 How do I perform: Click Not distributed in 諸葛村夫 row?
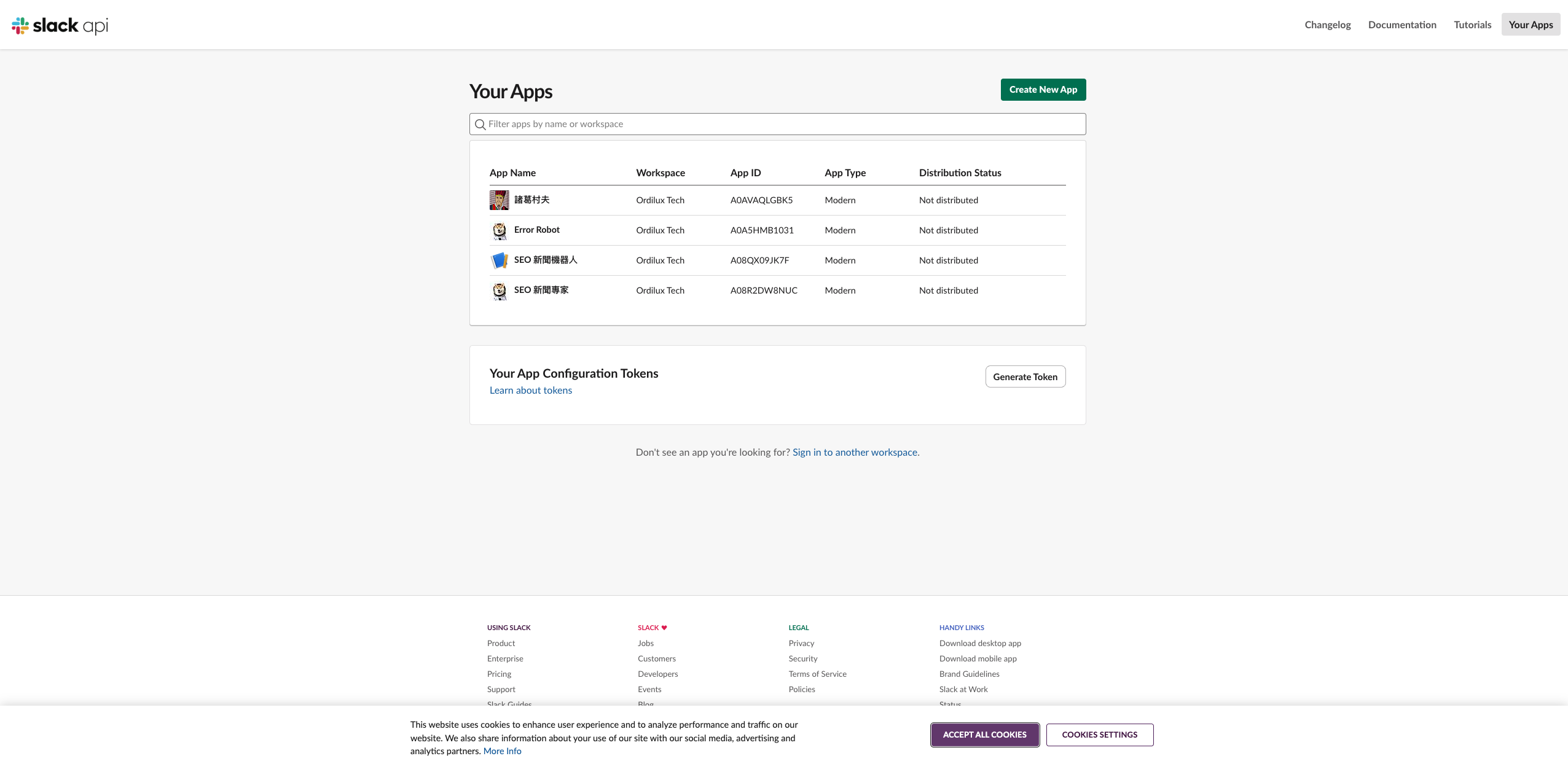[948, 200]
